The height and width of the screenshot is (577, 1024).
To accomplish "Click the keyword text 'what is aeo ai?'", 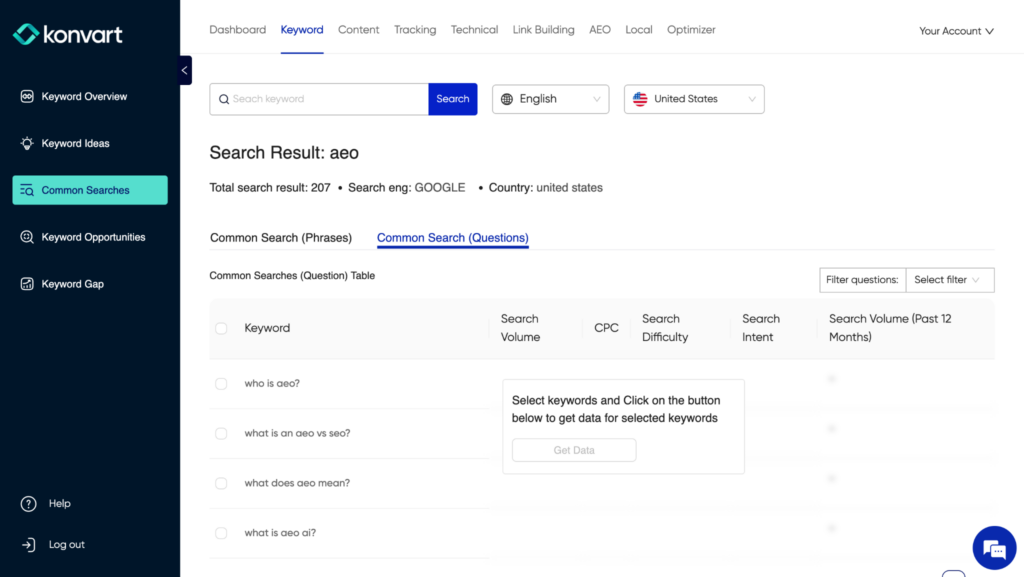I will (280, 533).
